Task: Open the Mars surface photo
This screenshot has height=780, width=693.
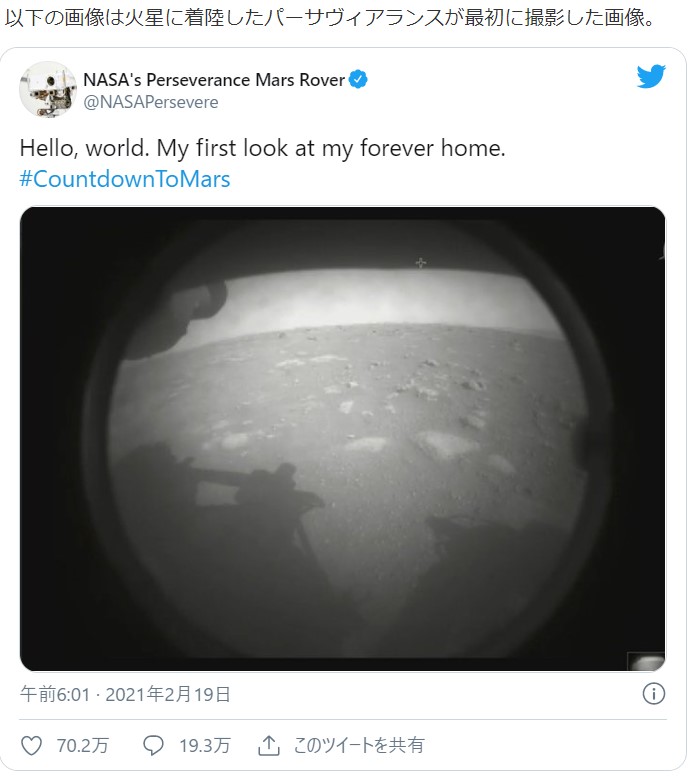Action: tap(342, 439)
